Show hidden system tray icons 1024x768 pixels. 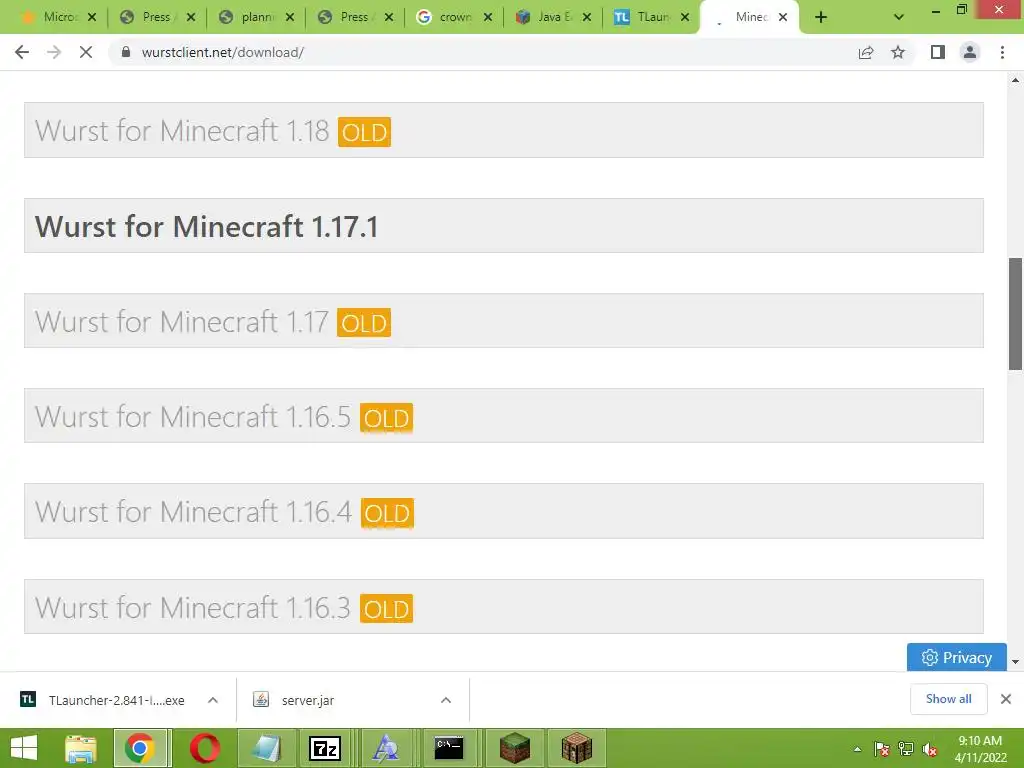[x=857, y=749]
